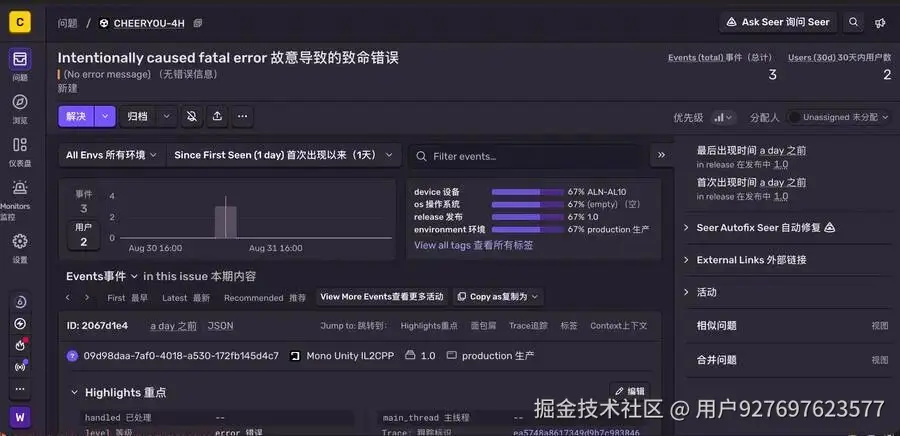The image size is (900, 436).
Task: Click the lightning bolt icon in sidebar
Action: click(20, 324)
